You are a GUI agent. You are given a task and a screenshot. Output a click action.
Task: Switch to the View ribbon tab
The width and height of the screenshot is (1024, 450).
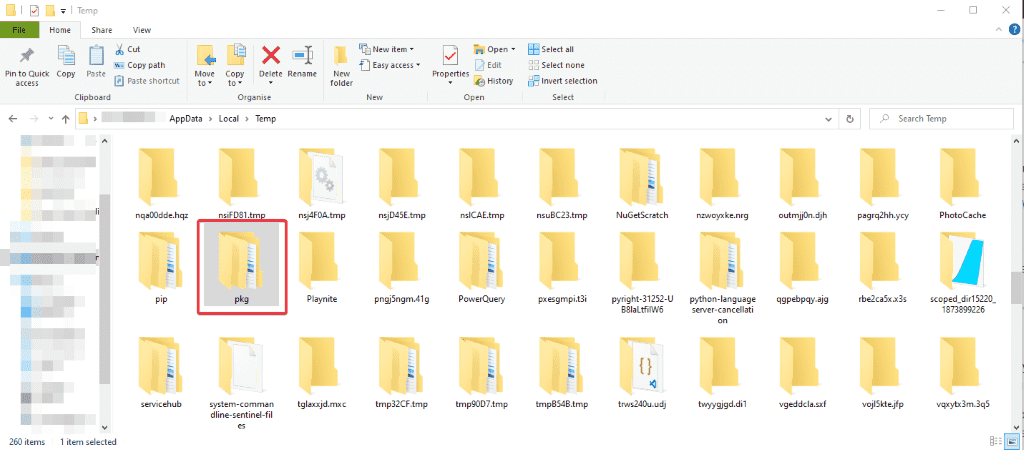click(142, 30)
